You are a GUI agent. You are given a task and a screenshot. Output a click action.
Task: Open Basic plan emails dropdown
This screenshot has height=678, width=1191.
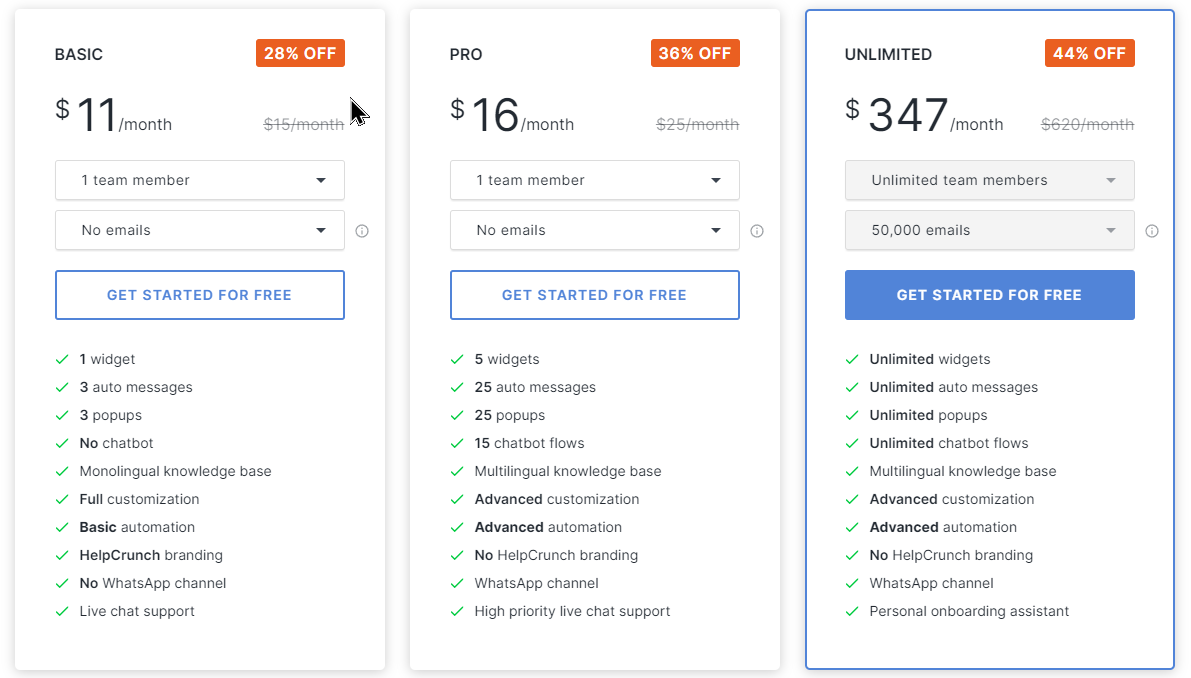(x=200, y=230)
